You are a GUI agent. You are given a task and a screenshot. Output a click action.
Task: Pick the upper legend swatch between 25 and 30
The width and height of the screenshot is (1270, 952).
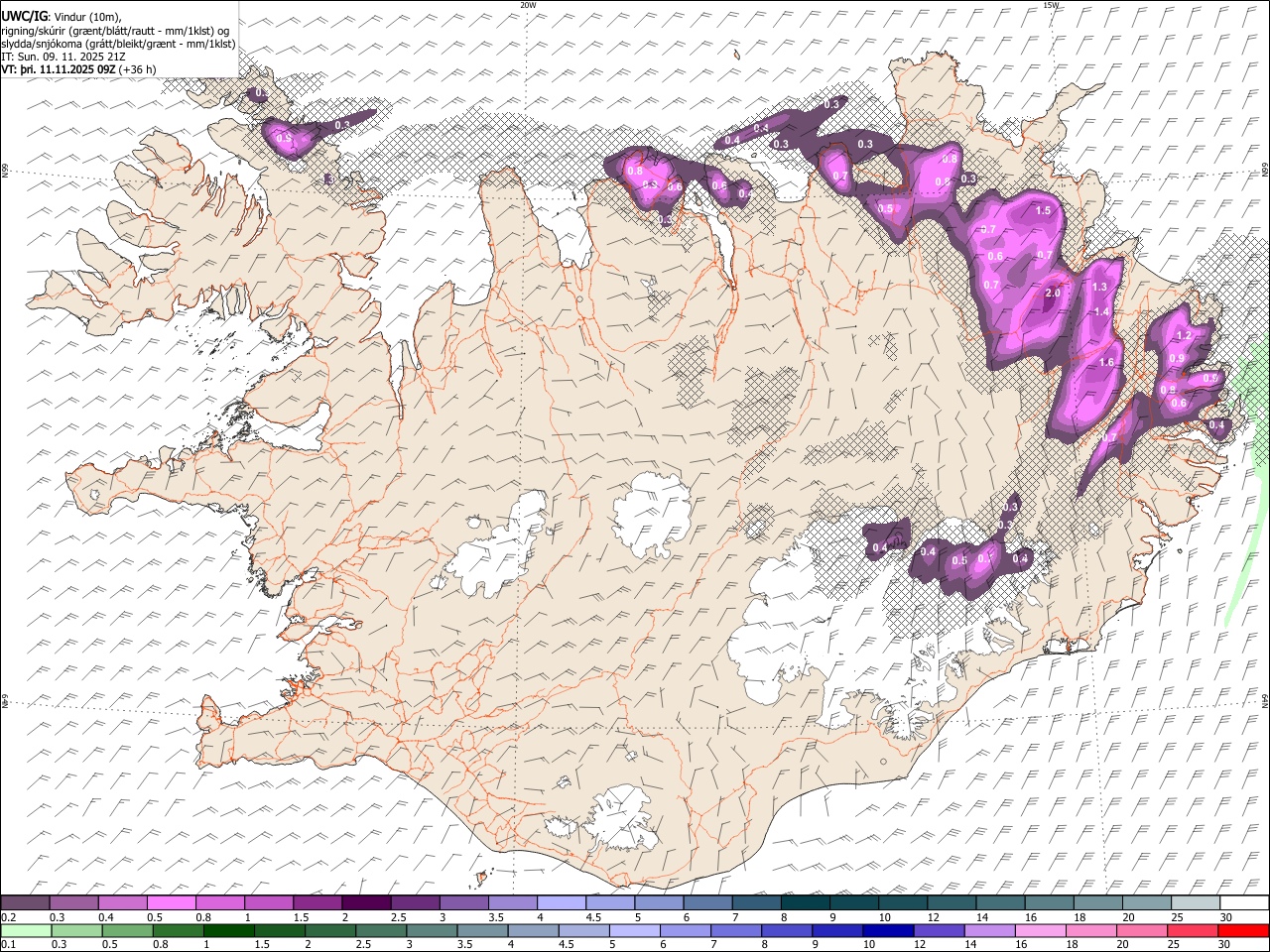(x=1196, y=903)
